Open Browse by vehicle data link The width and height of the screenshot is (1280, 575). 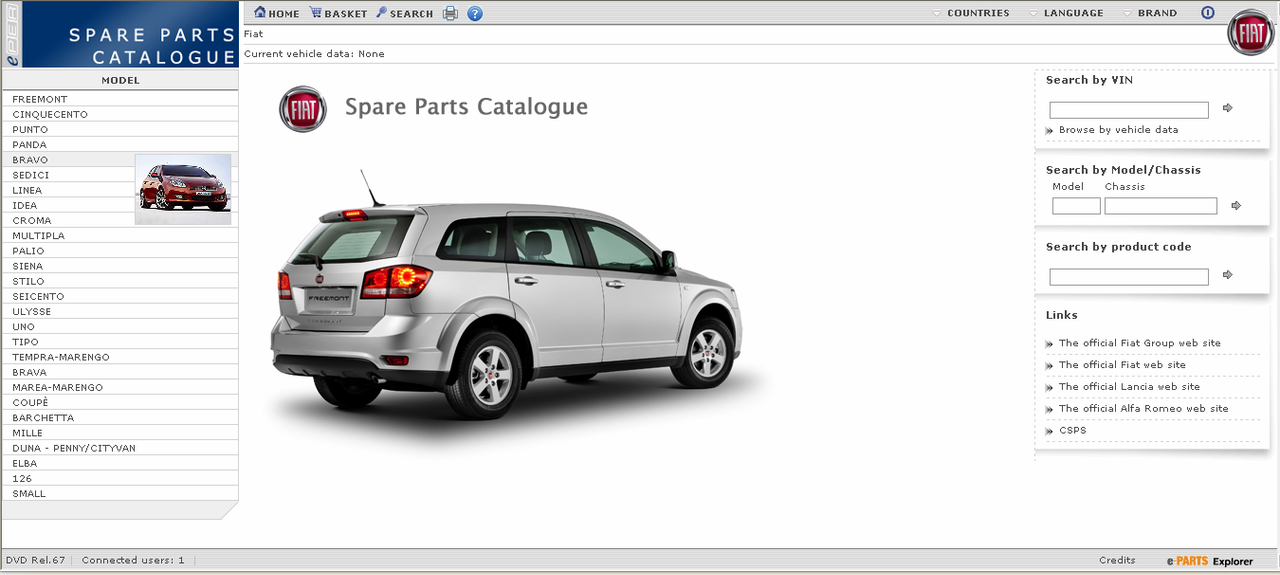coord(1118,130)
